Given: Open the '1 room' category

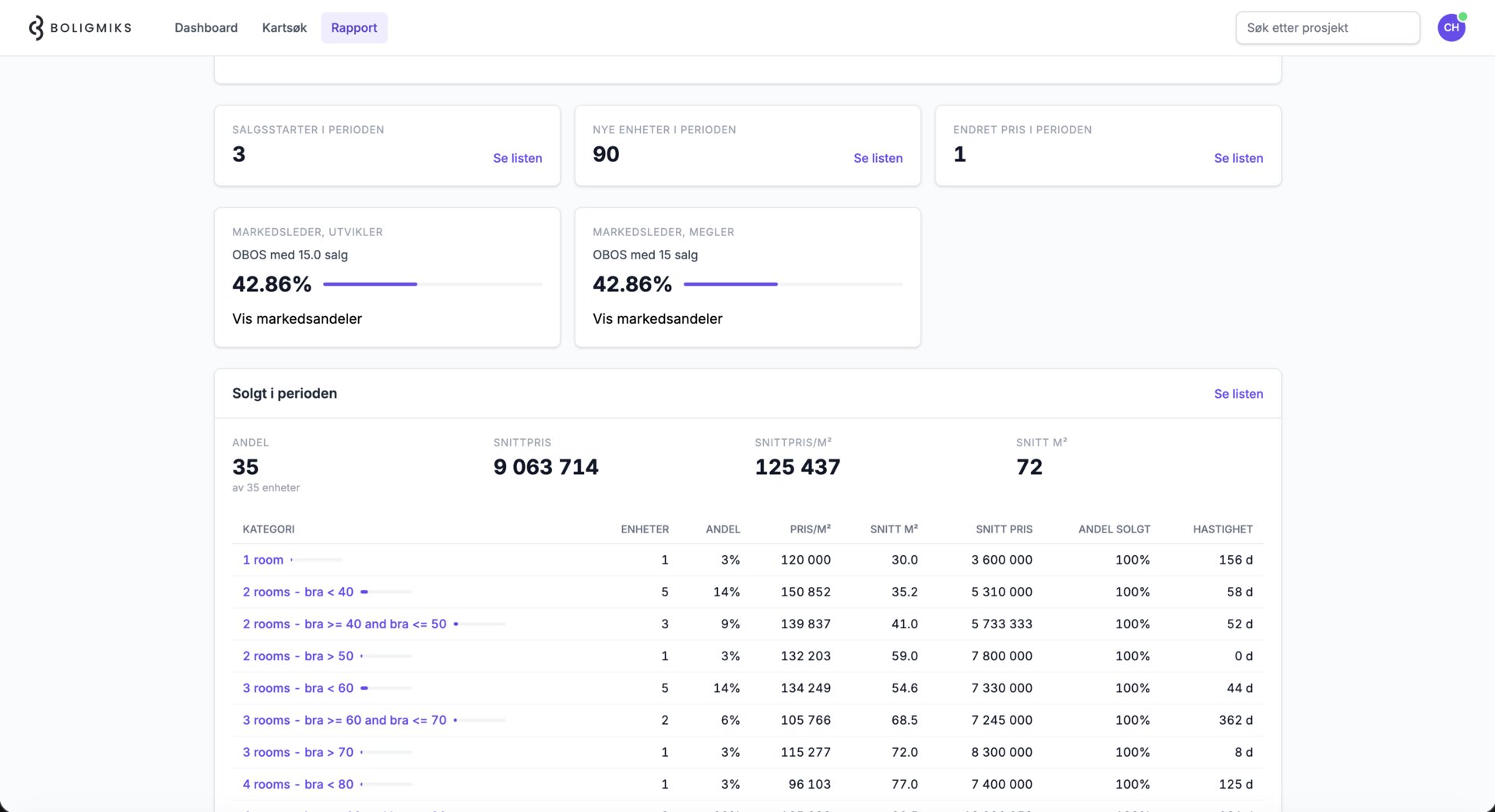Looking at the screenshot, I should pyautogui.click(x=263, y=560).
